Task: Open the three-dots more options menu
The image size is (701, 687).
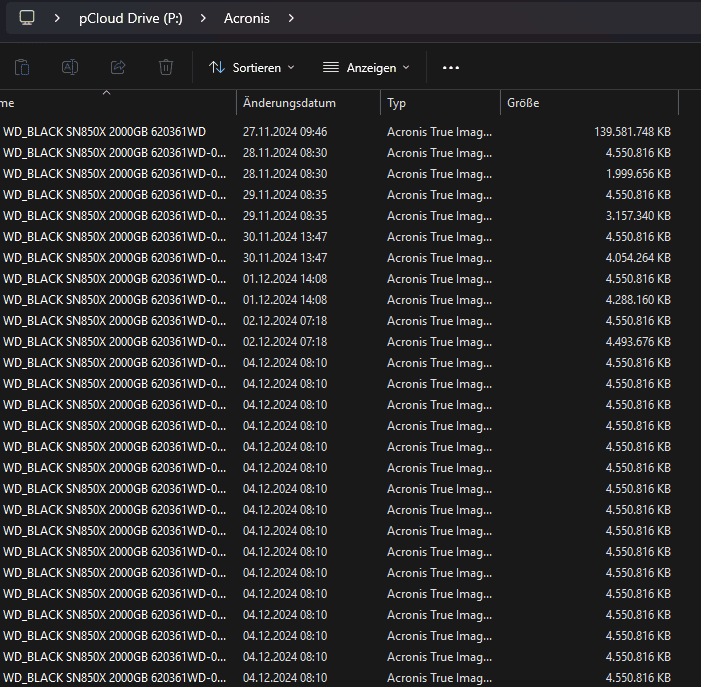Action: [x=451, y=67]
